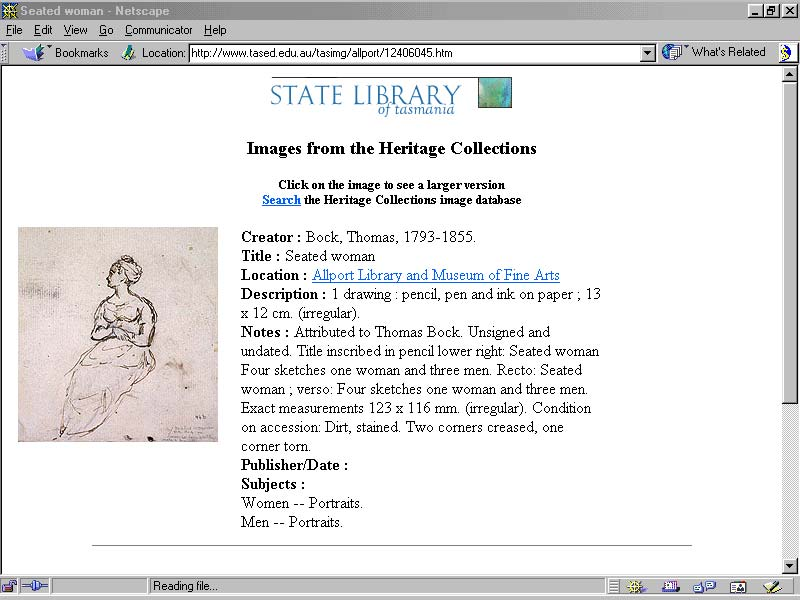The height and width of the screenshot is (600, 800).
Task: Click the vertical scrollbar thumb
Action: pos(789,242)
